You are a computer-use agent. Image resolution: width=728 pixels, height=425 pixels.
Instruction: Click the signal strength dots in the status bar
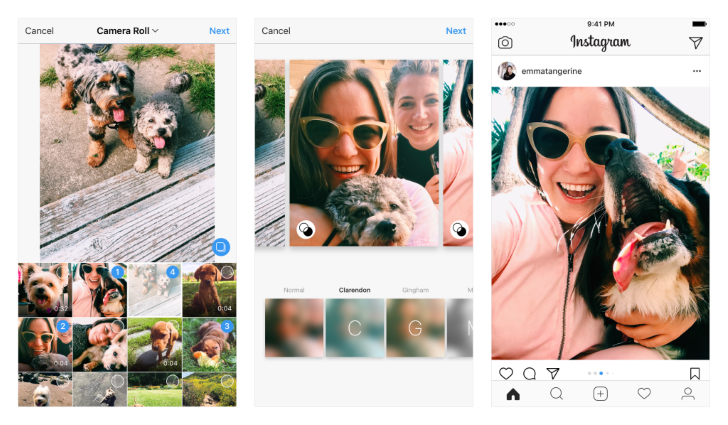(505, 24)
